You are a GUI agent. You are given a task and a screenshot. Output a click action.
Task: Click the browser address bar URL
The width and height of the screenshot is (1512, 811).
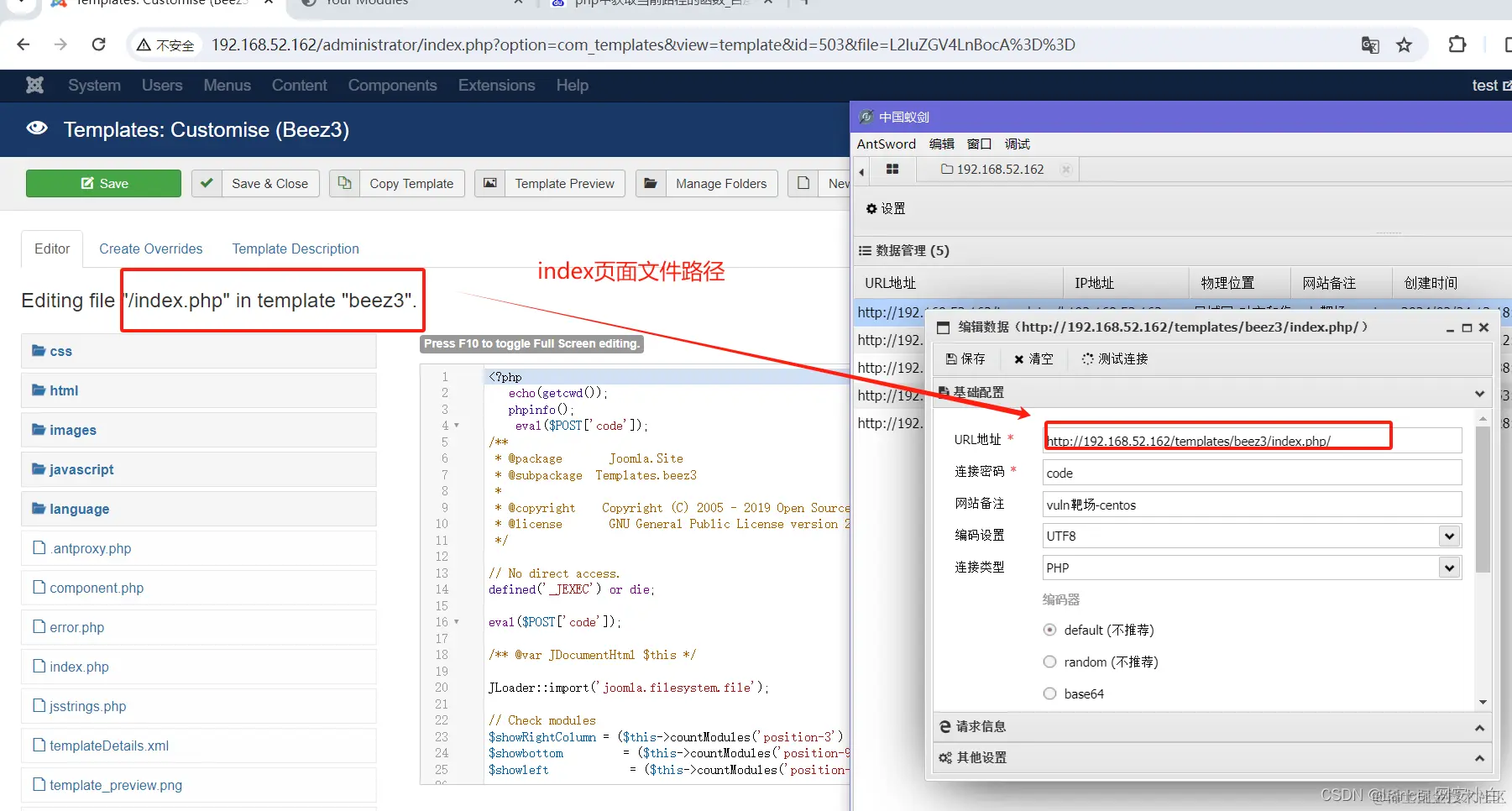[643, 45]
